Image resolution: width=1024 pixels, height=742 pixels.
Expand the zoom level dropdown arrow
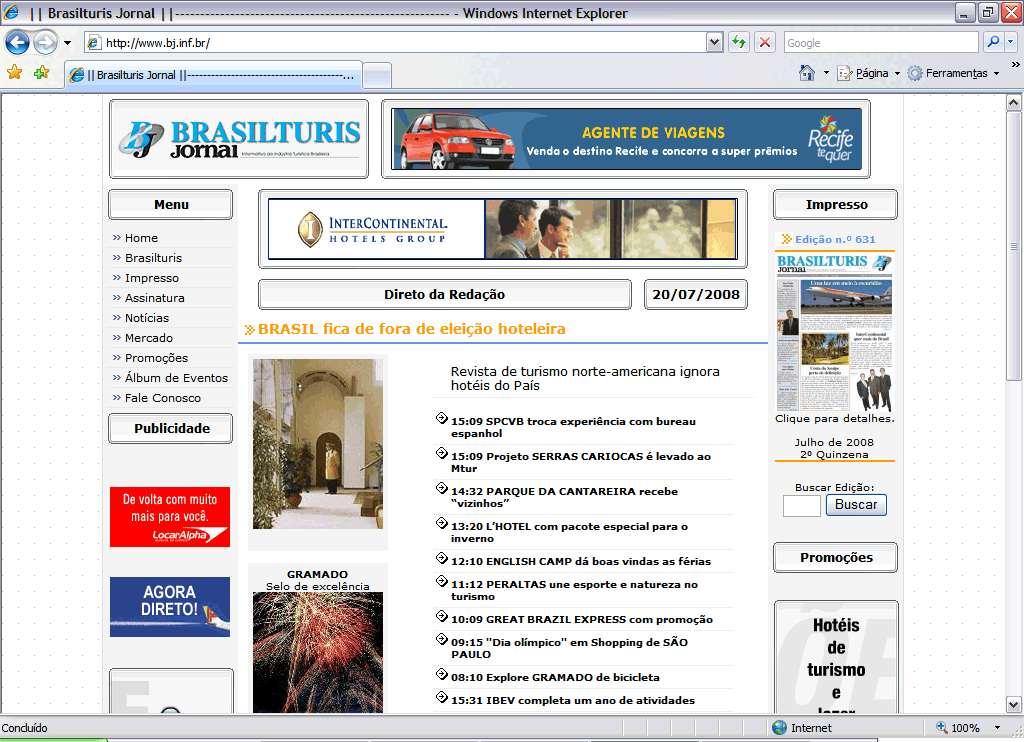pyautogui.click(x=997, y=728)
